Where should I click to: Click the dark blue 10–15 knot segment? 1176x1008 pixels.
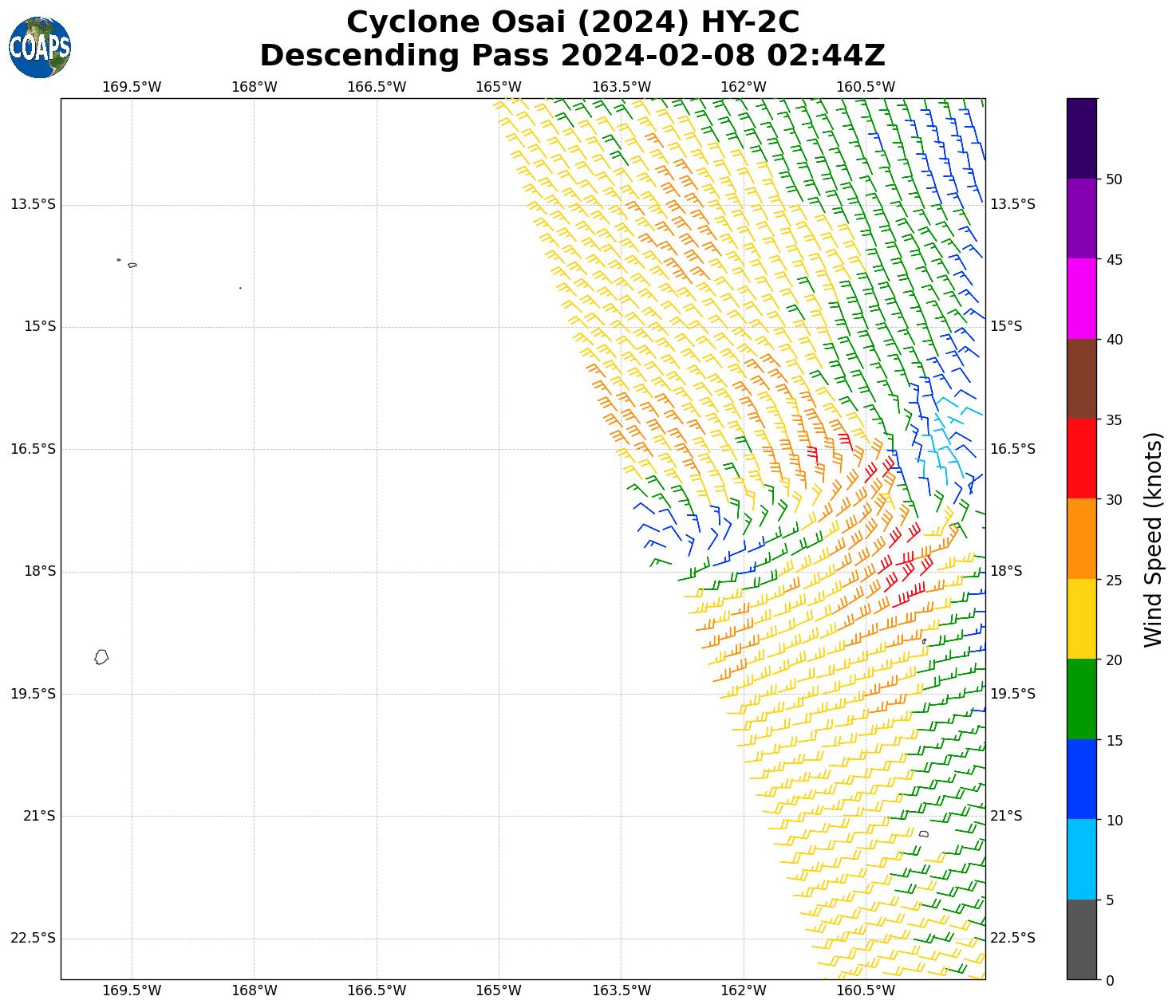(1081, 779)
